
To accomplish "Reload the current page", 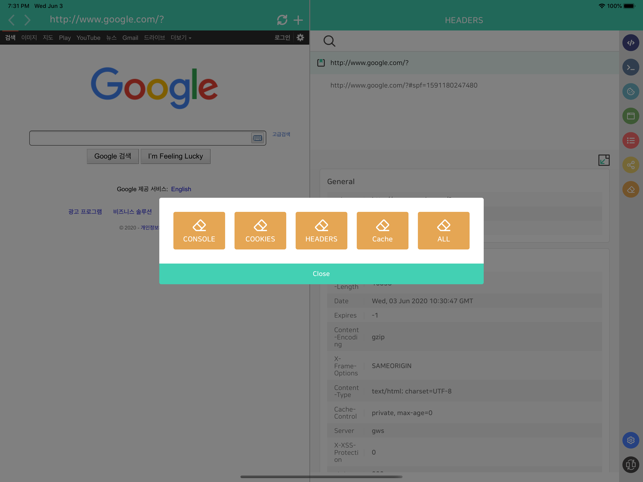I will (x=282, y=20).
